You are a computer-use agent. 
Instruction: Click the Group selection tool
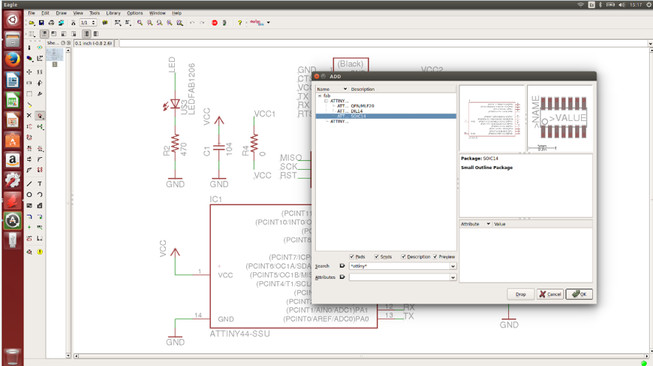tap(29, 94)
